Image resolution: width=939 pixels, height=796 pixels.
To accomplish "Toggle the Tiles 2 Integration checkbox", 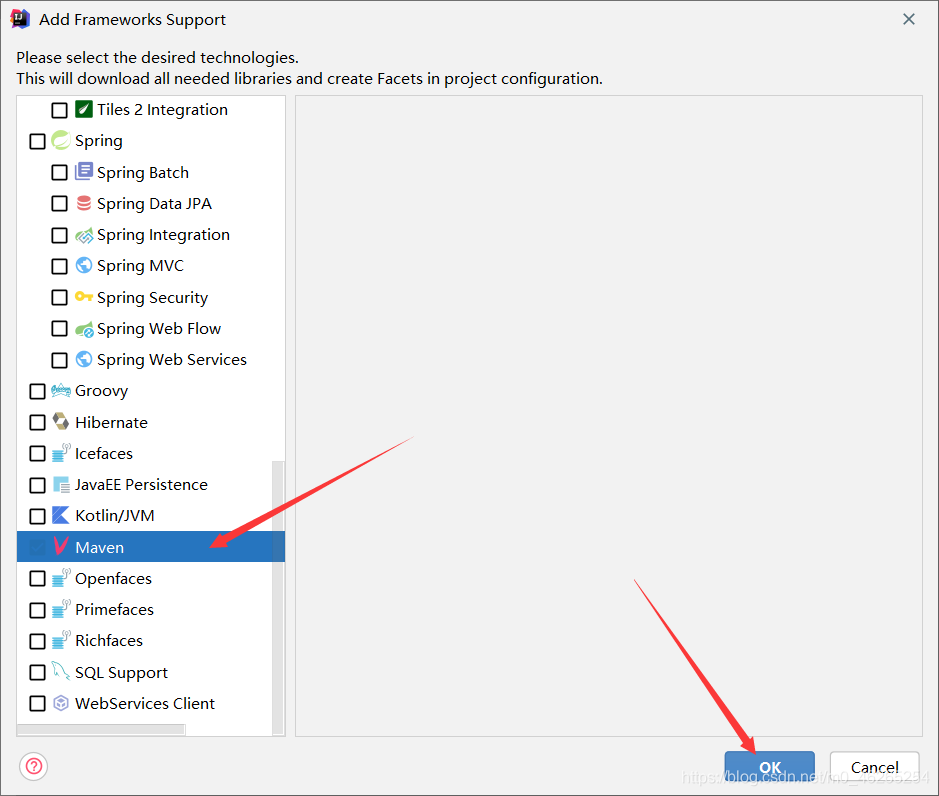I will coord(60,110).
